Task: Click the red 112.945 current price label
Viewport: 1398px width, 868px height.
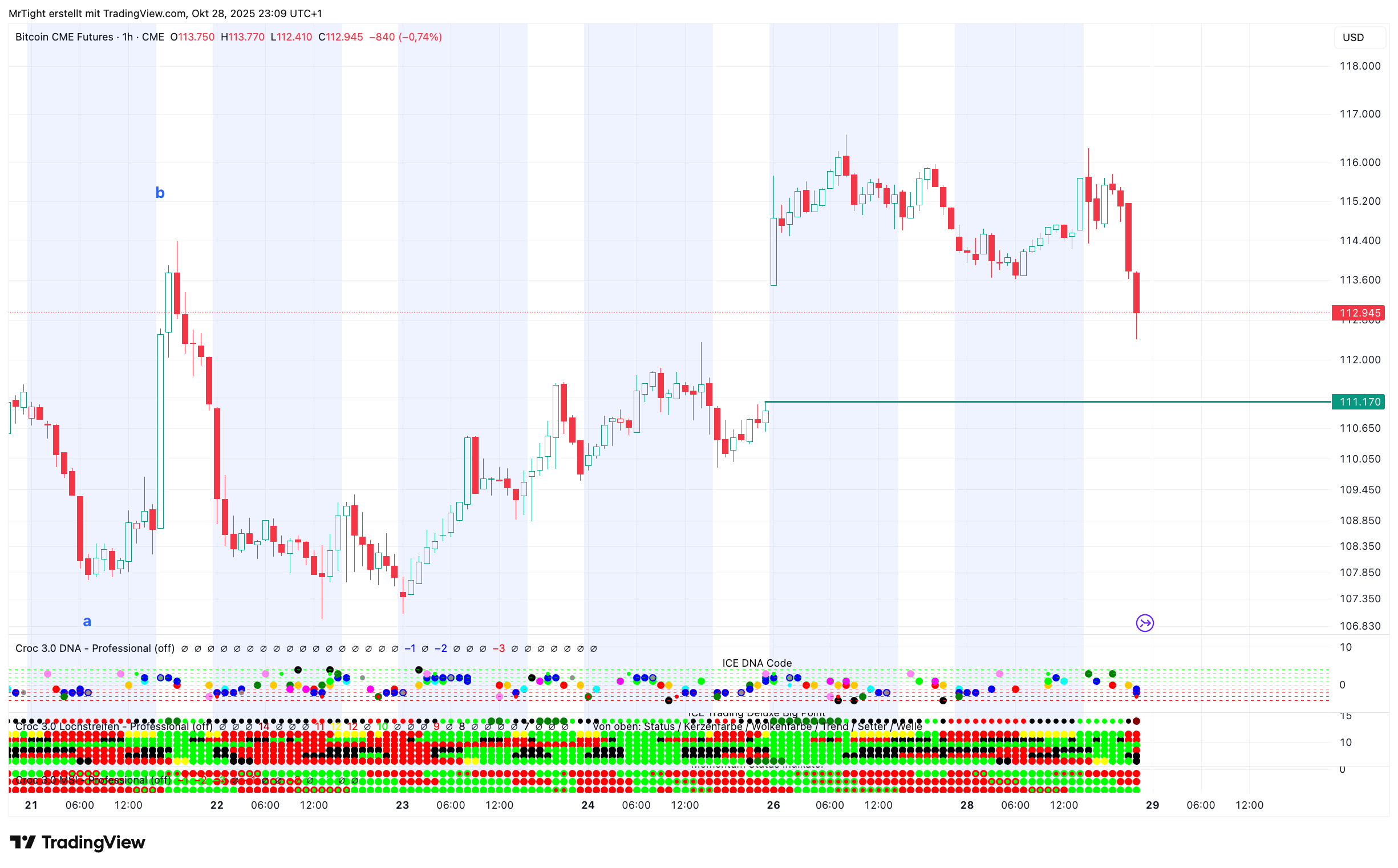Action: tap(1359, 313)
